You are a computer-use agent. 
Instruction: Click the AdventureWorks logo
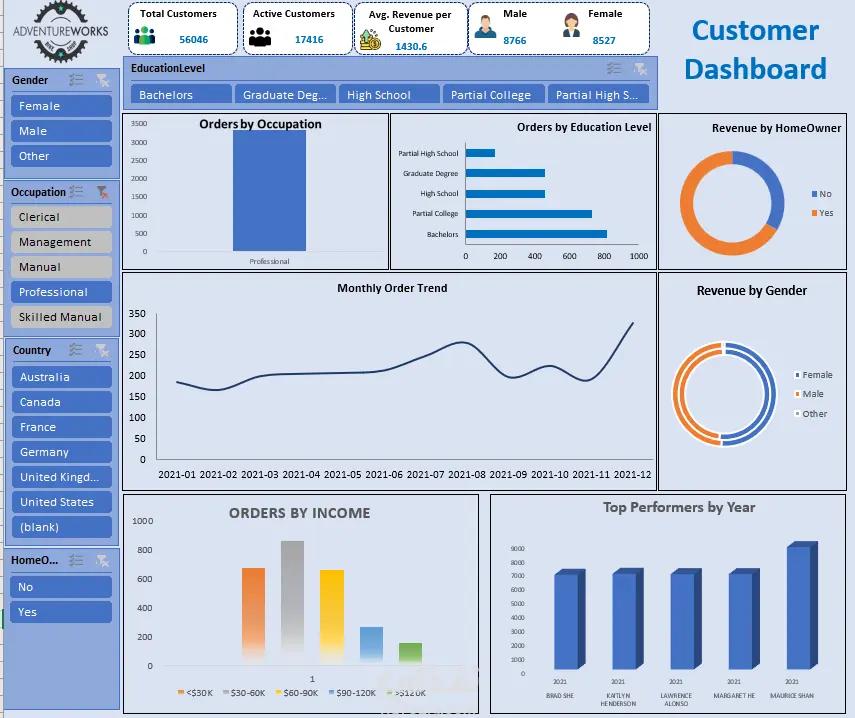coord(61,31)
